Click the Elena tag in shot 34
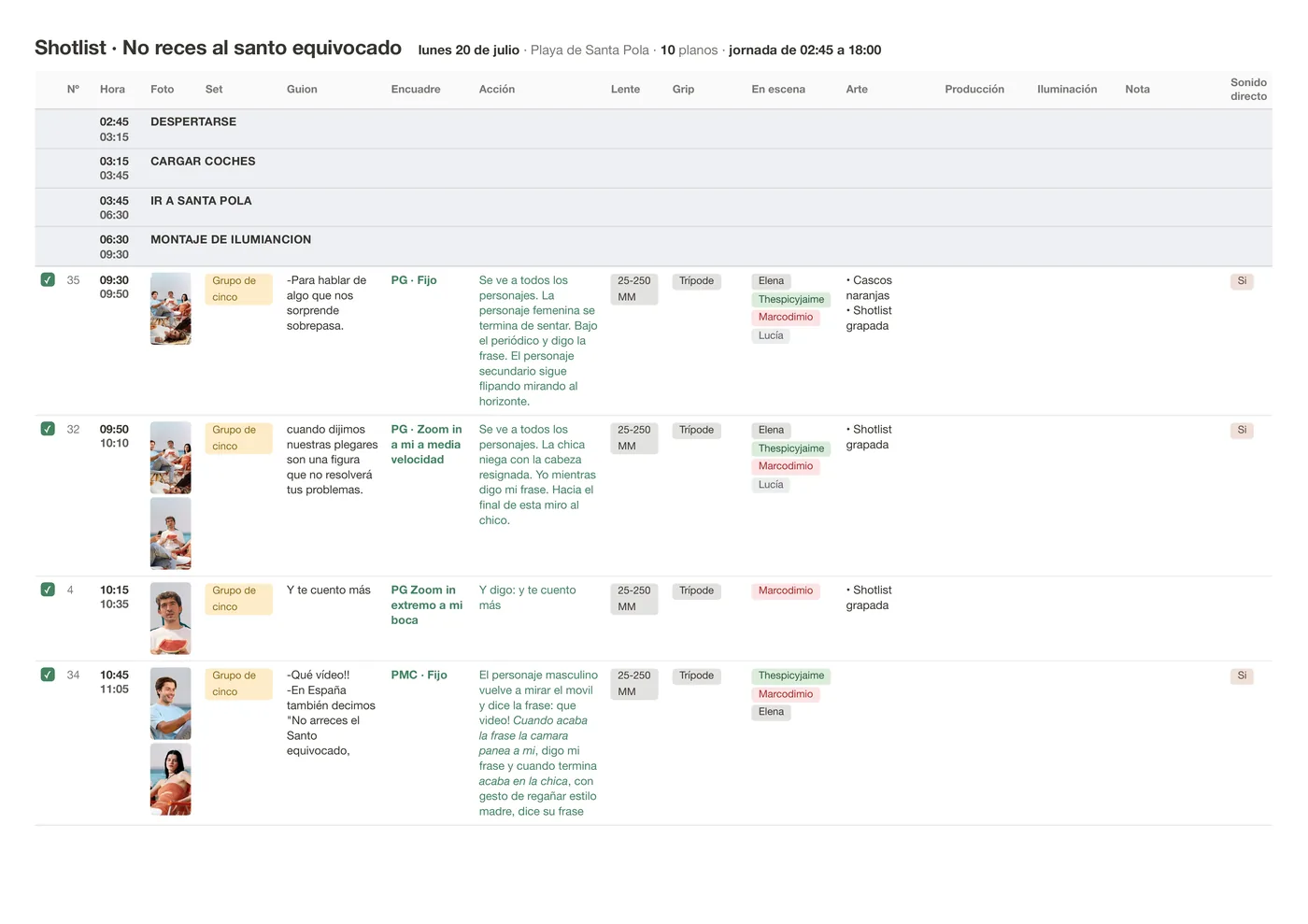This screenshot has width=1308, height=924. 771,712
